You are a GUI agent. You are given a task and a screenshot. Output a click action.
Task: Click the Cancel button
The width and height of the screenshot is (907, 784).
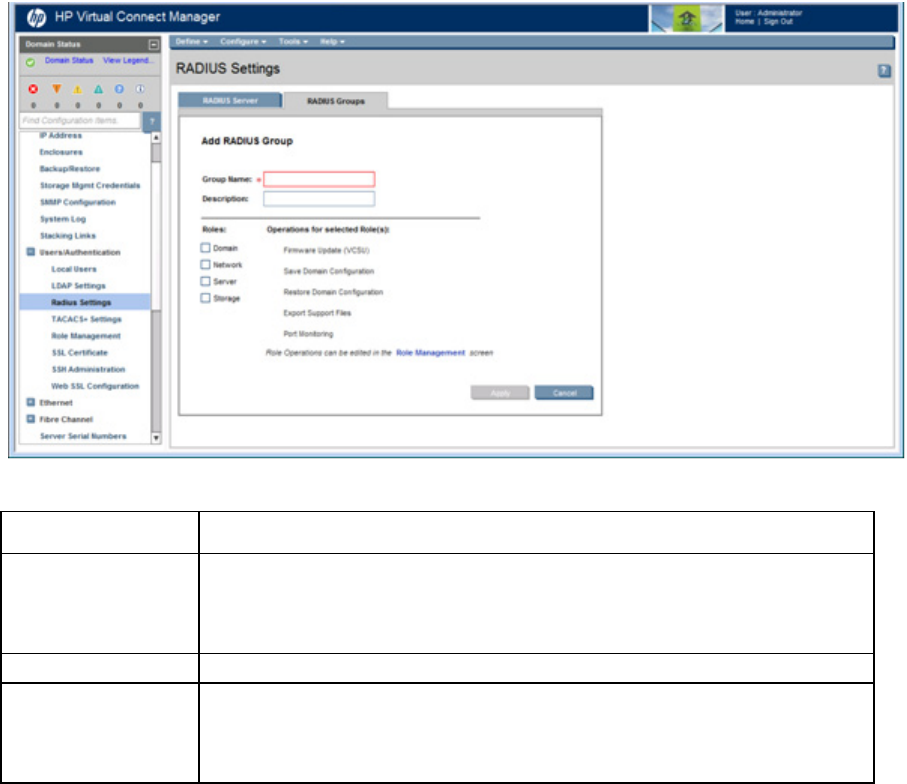563,393
